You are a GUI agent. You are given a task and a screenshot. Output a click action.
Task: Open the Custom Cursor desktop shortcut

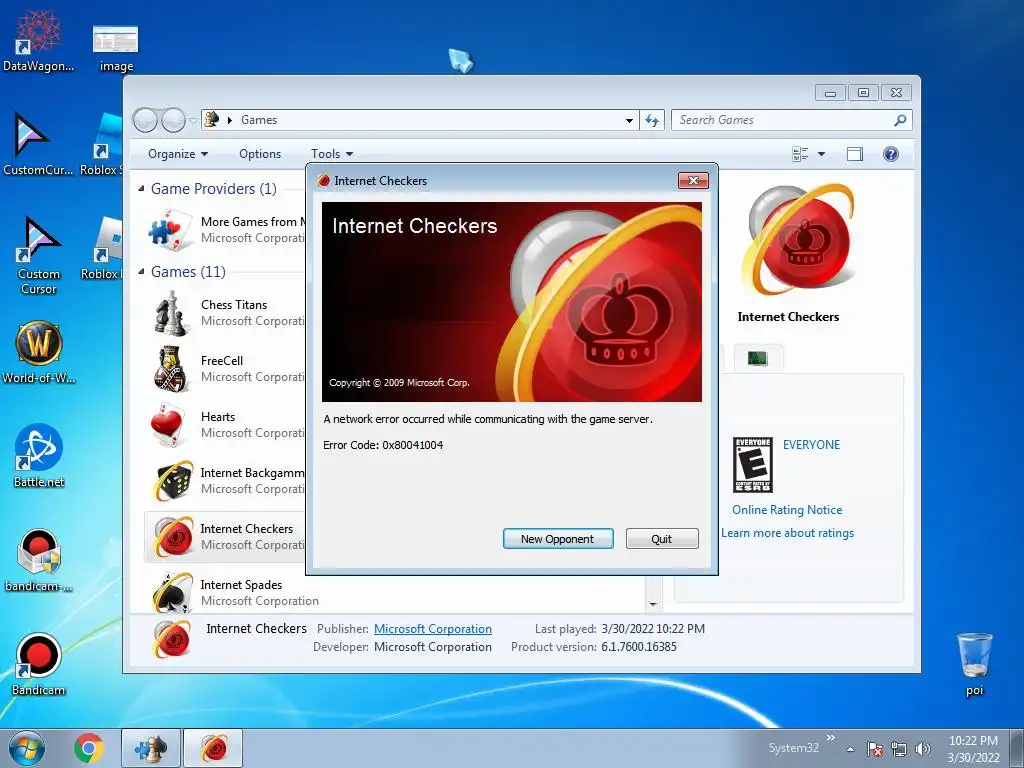39,256
